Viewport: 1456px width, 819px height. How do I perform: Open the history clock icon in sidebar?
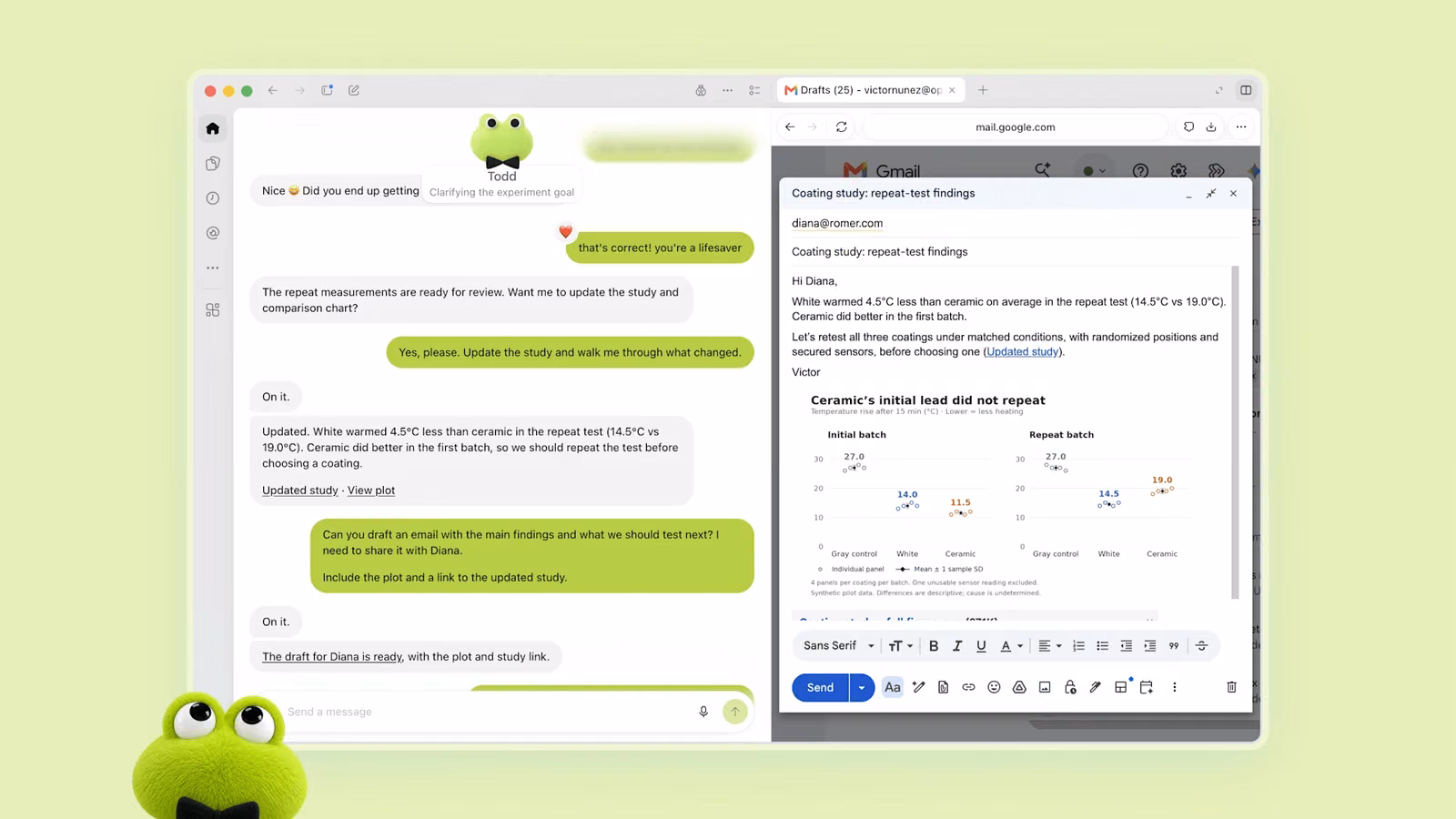pos(212,198)
